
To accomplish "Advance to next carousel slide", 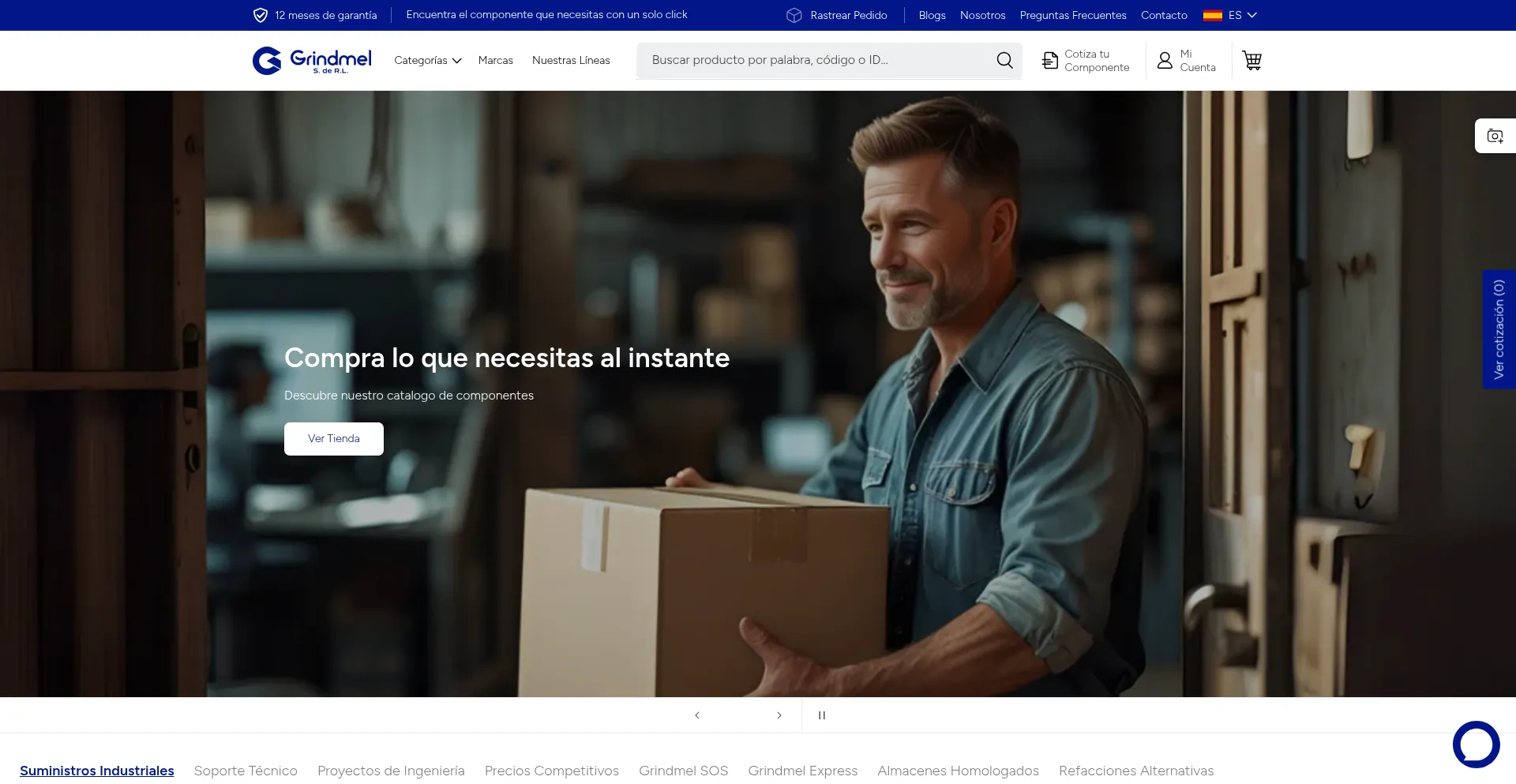I will pyautogui.click(x=779, y=715).
